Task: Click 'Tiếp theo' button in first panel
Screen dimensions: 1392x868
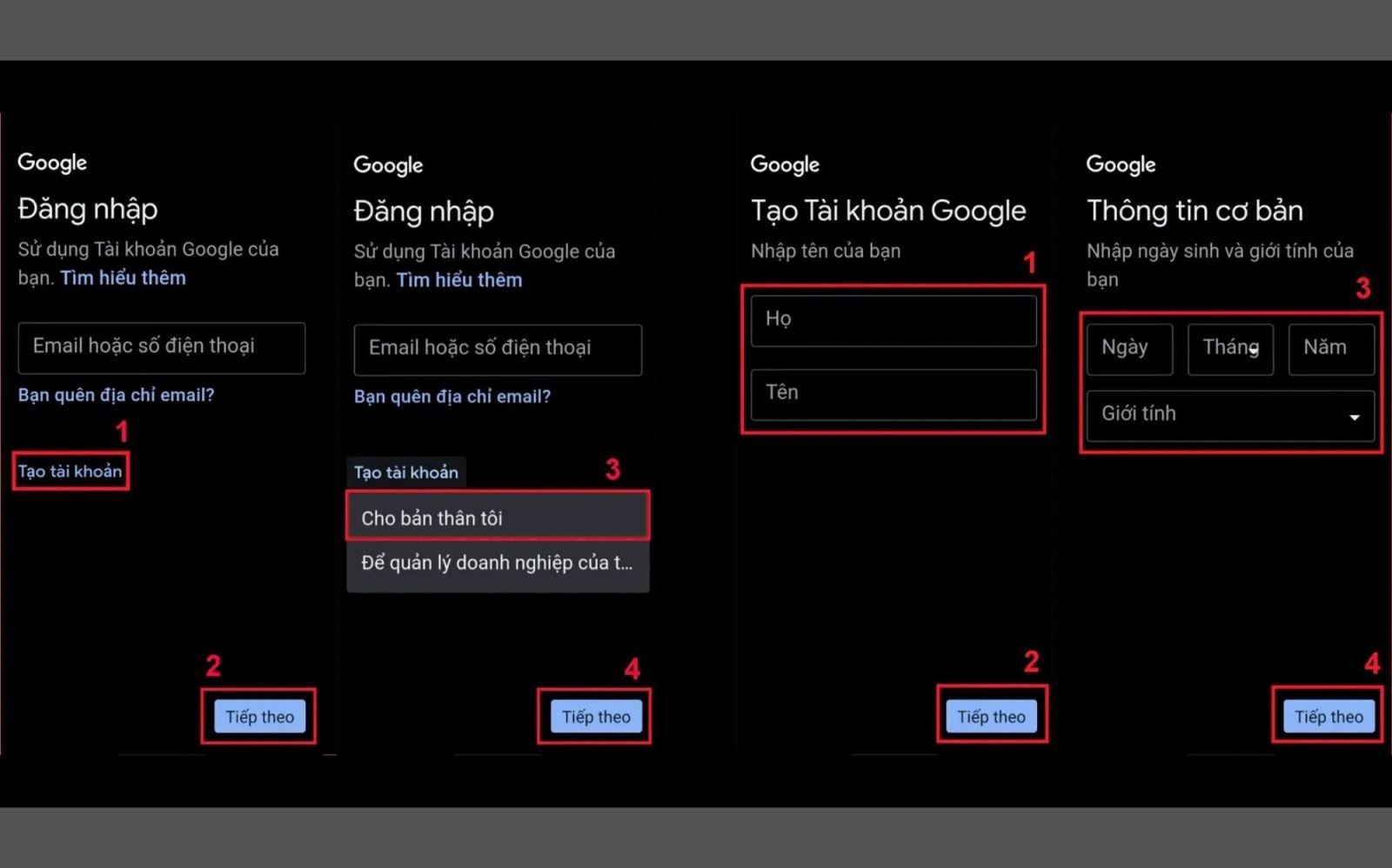Action: (x=259, y=717)
